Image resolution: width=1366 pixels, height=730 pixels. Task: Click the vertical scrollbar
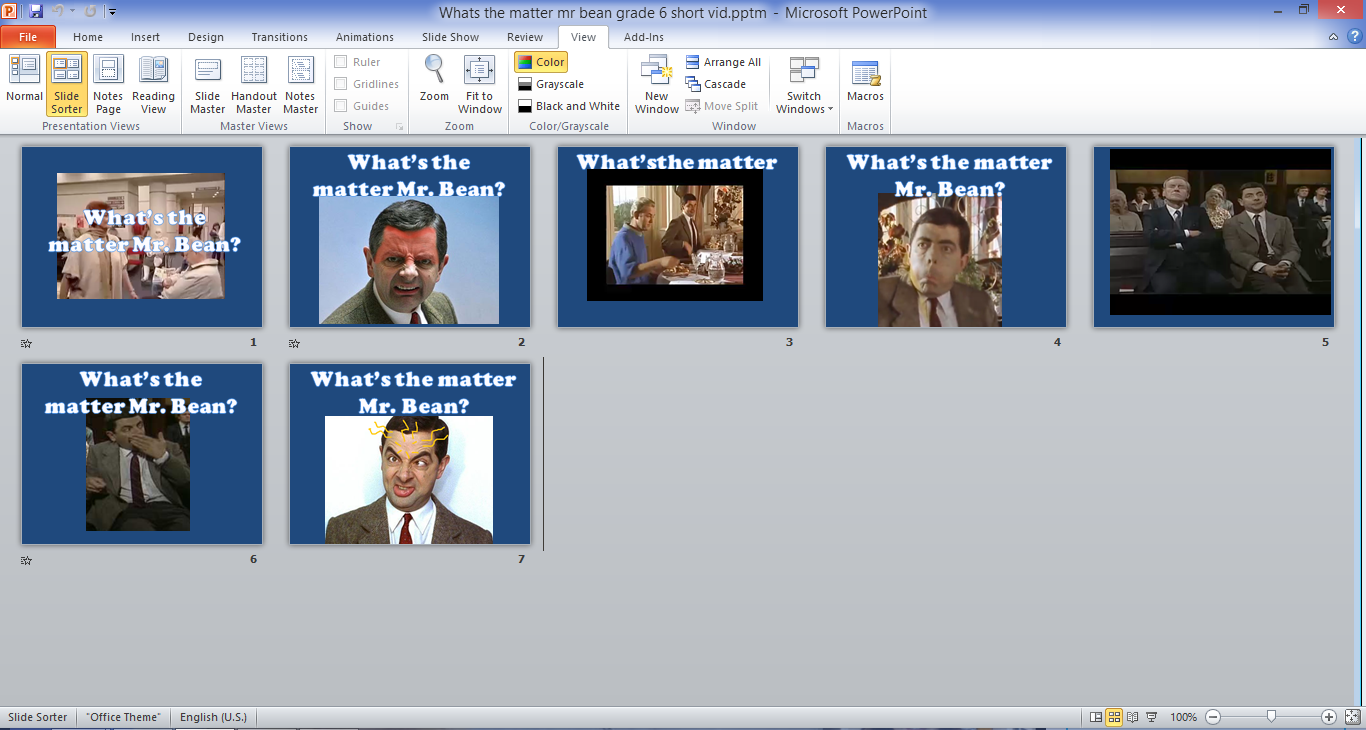1359,420
